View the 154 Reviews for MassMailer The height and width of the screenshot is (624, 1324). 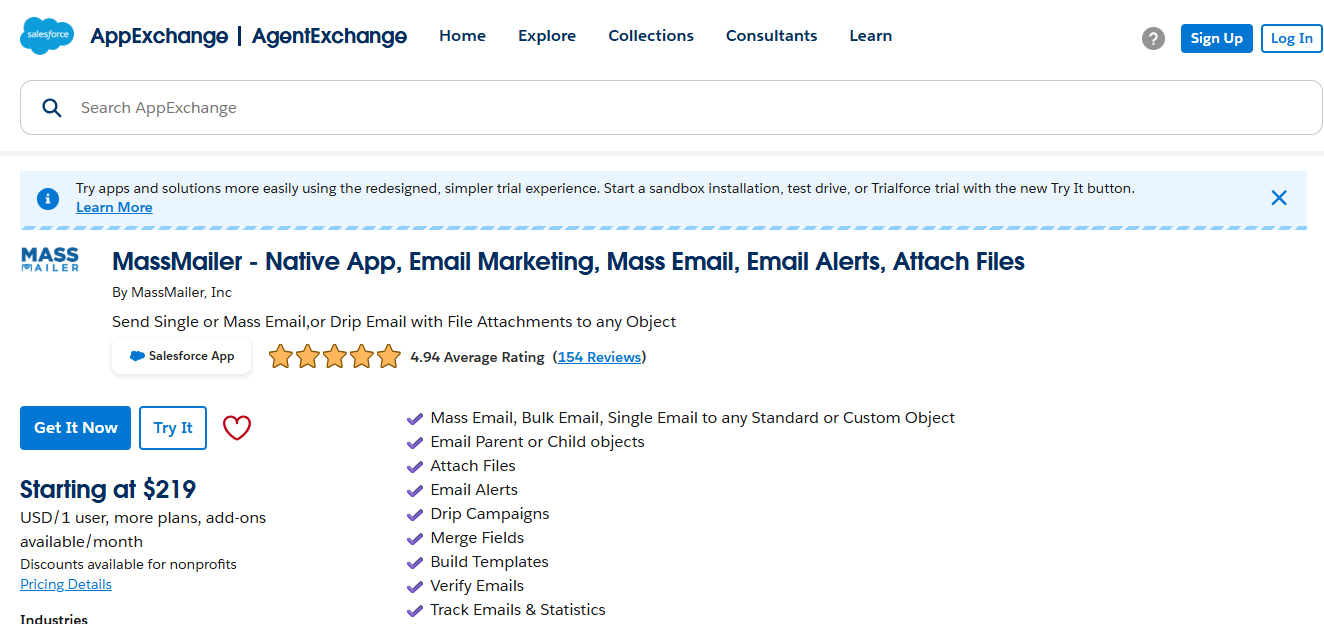[598, 356]
